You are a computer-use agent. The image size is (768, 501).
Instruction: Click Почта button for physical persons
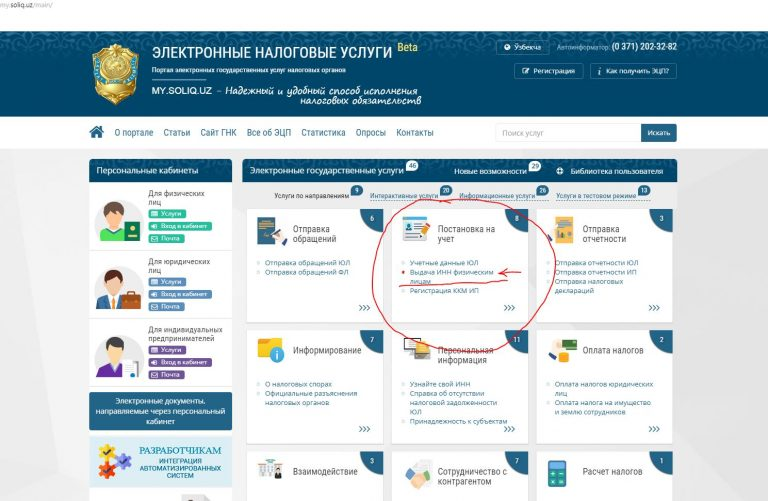166,238
